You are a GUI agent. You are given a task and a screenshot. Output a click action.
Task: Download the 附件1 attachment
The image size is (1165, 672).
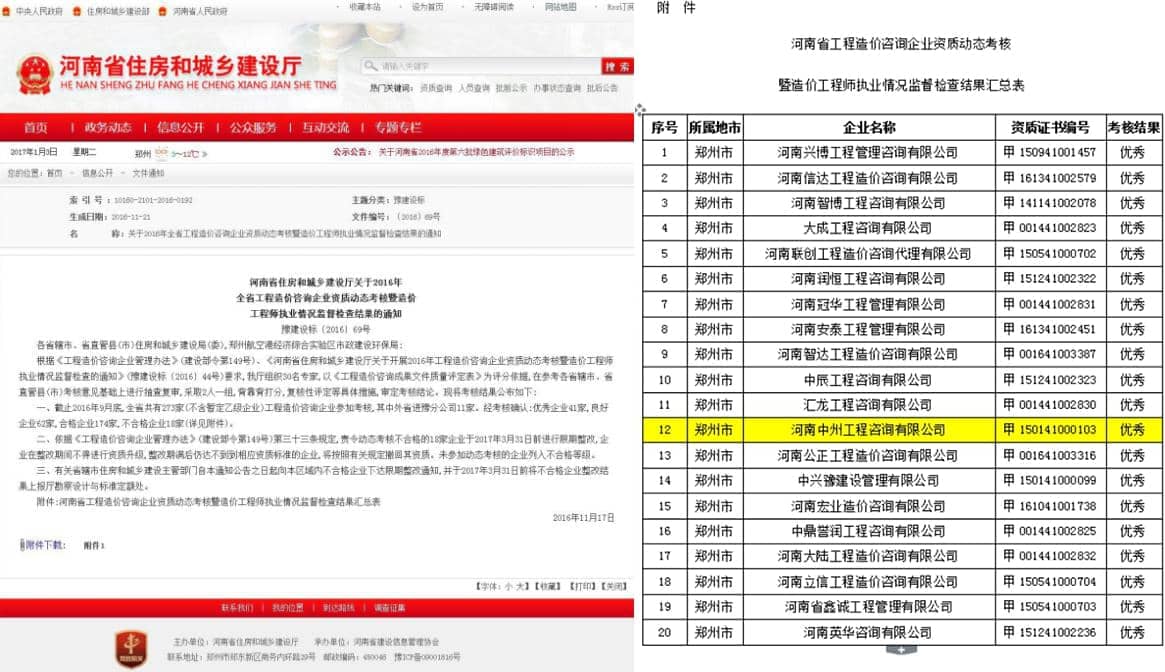point(94,546)
